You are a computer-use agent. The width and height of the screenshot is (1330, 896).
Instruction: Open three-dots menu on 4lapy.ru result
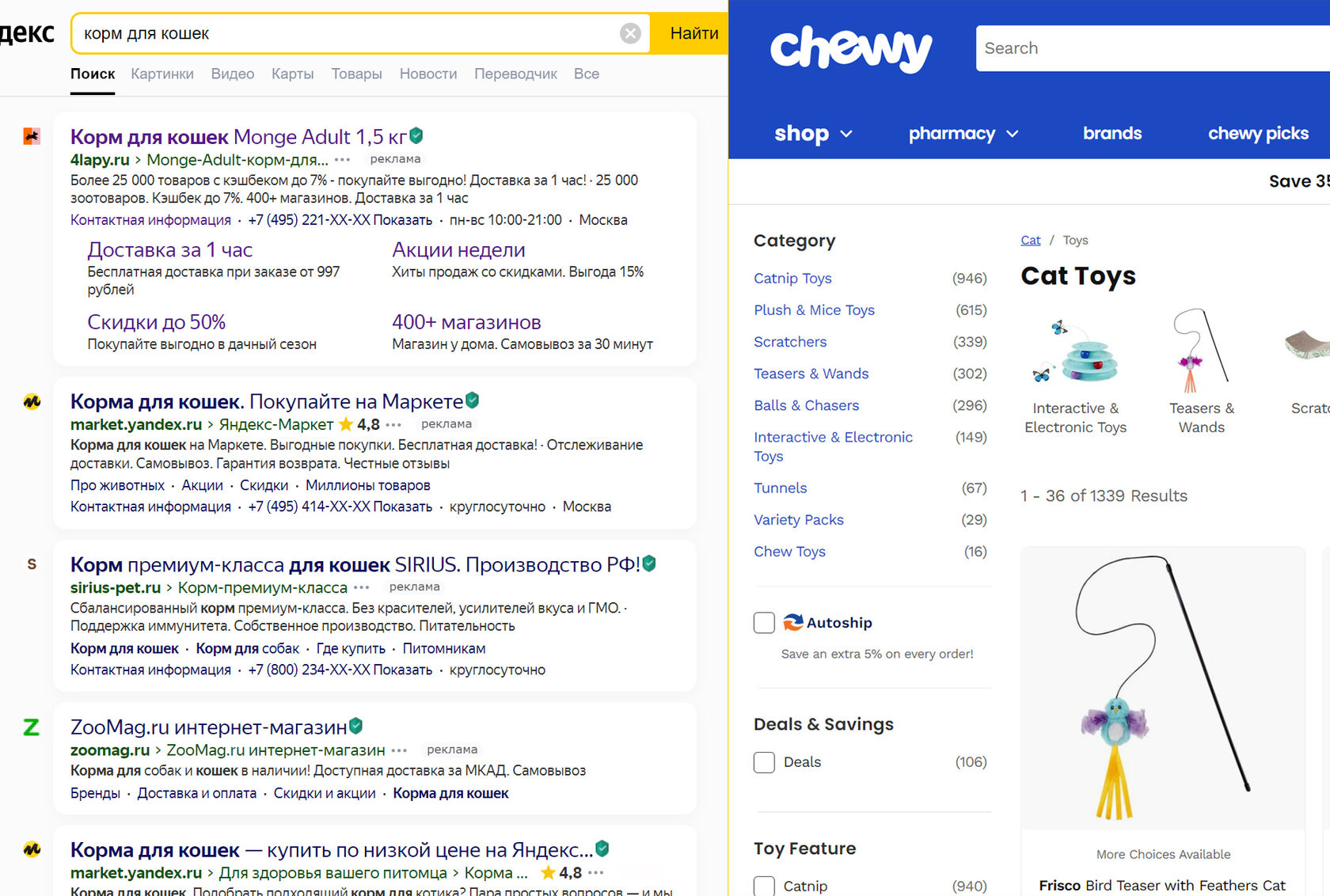pos(343,160)
